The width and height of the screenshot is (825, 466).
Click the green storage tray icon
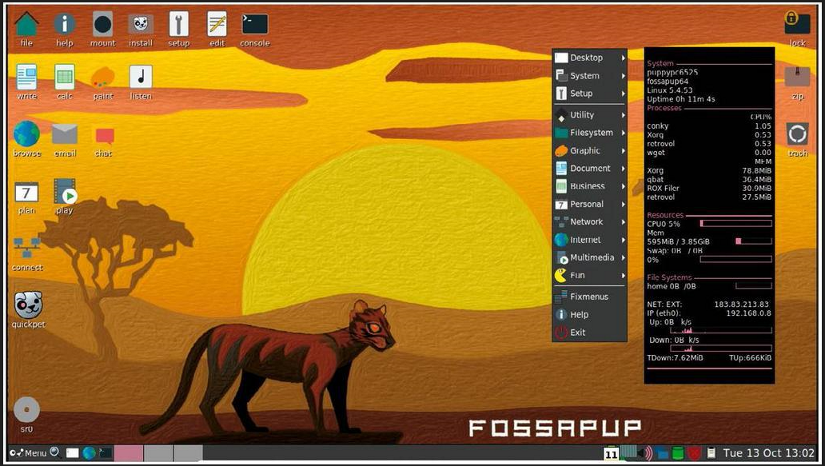[678, 453]
